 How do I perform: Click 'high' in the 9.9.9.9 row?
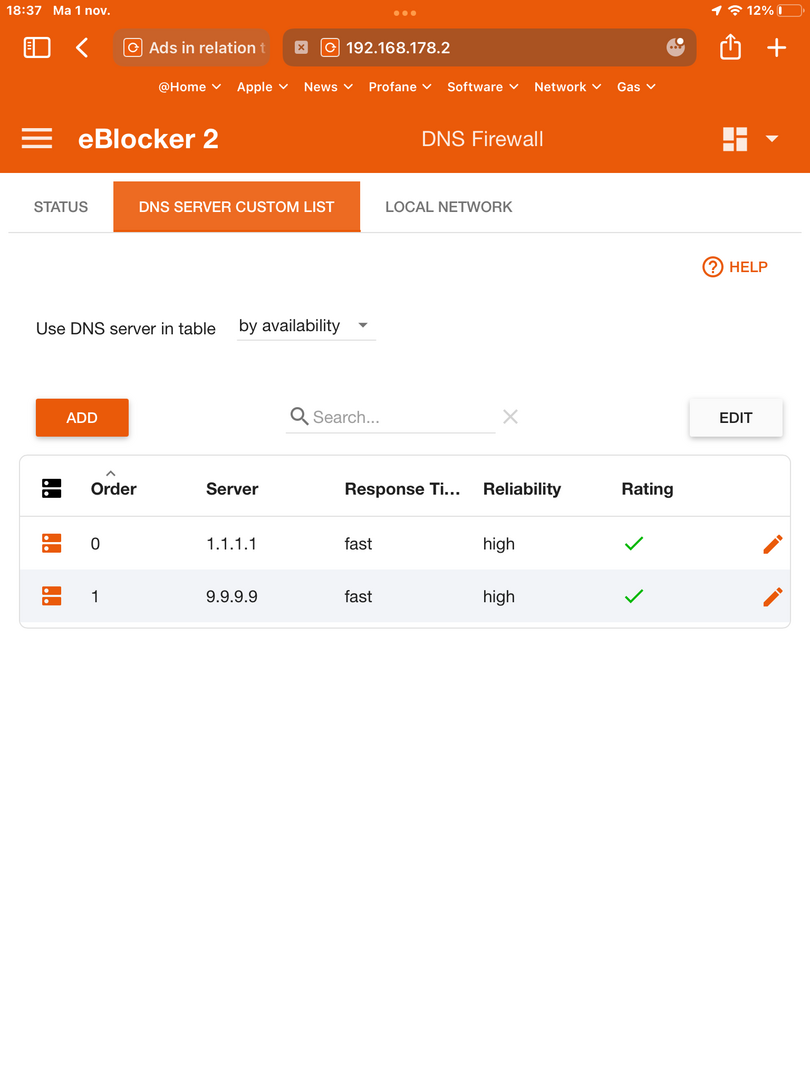point(499,597)
